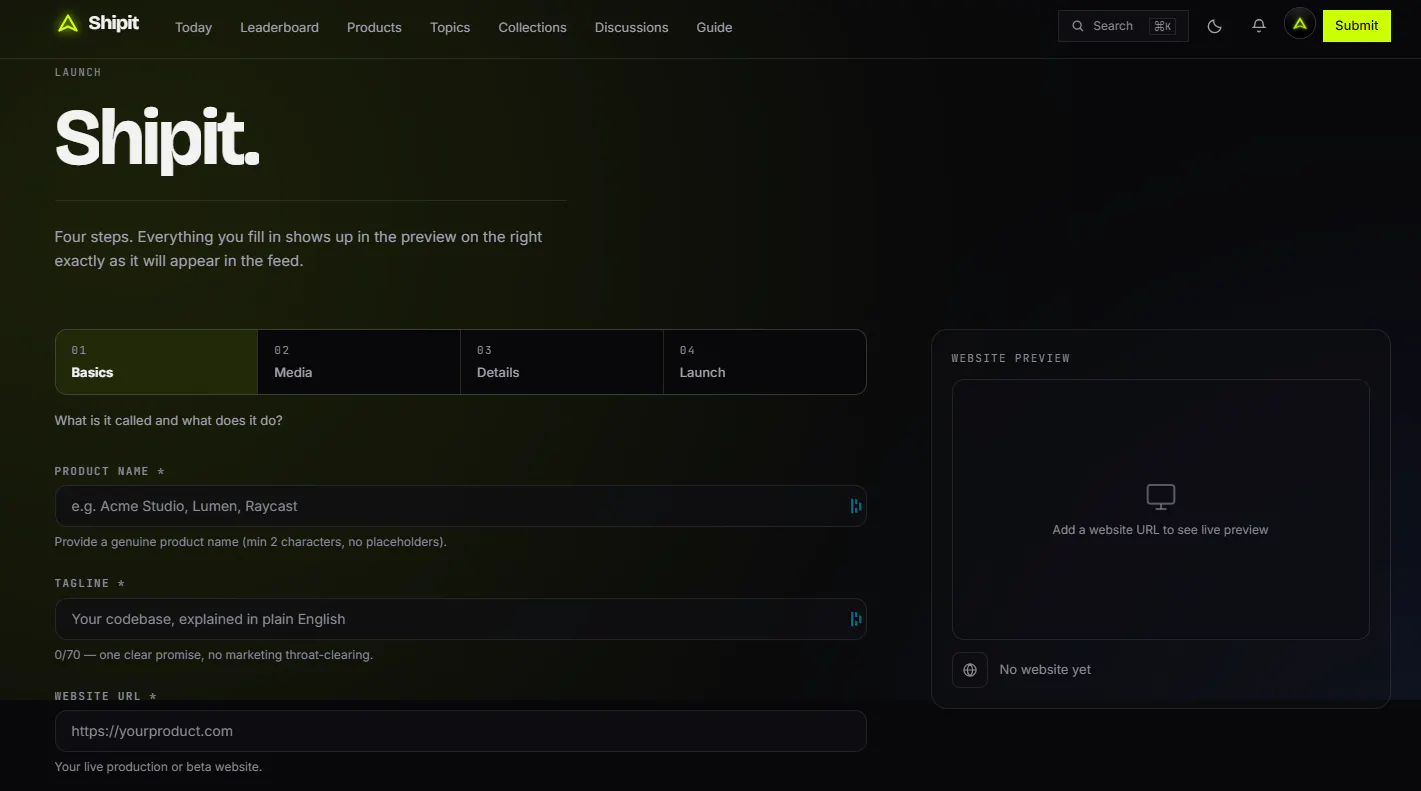Image resolution: width=1421 pixels, height=791 pixels.
Task: Open Collections in the navbar
Action: (532, 27)
